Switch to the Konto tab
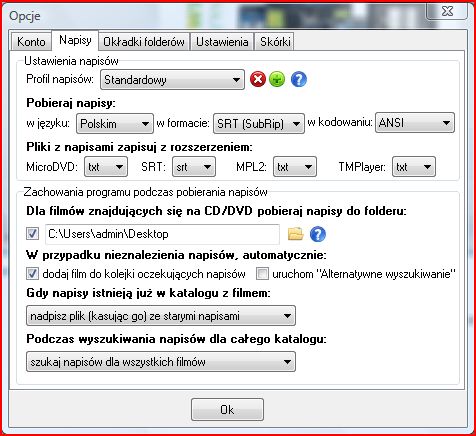The image size is (476, 436). 31,42
